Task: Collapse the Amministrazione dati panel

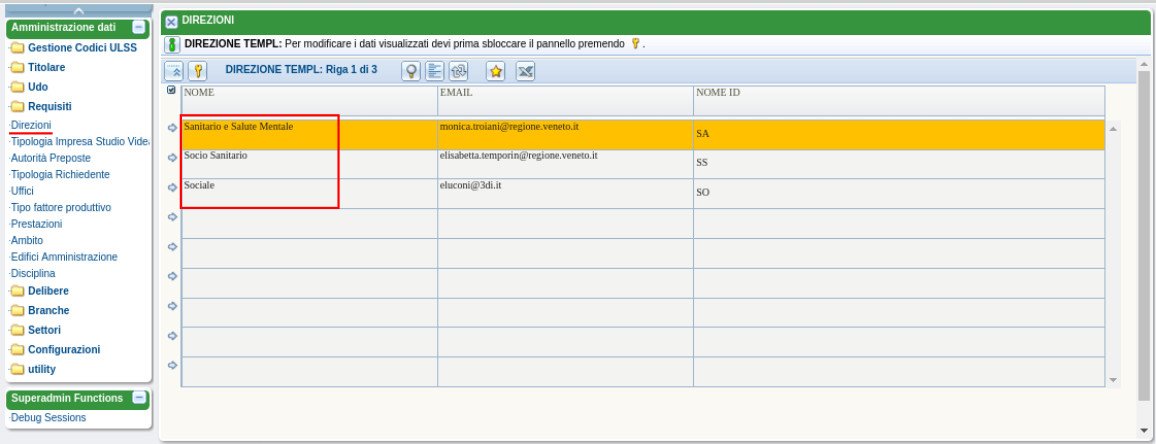Action: click(x=139, y=27)
